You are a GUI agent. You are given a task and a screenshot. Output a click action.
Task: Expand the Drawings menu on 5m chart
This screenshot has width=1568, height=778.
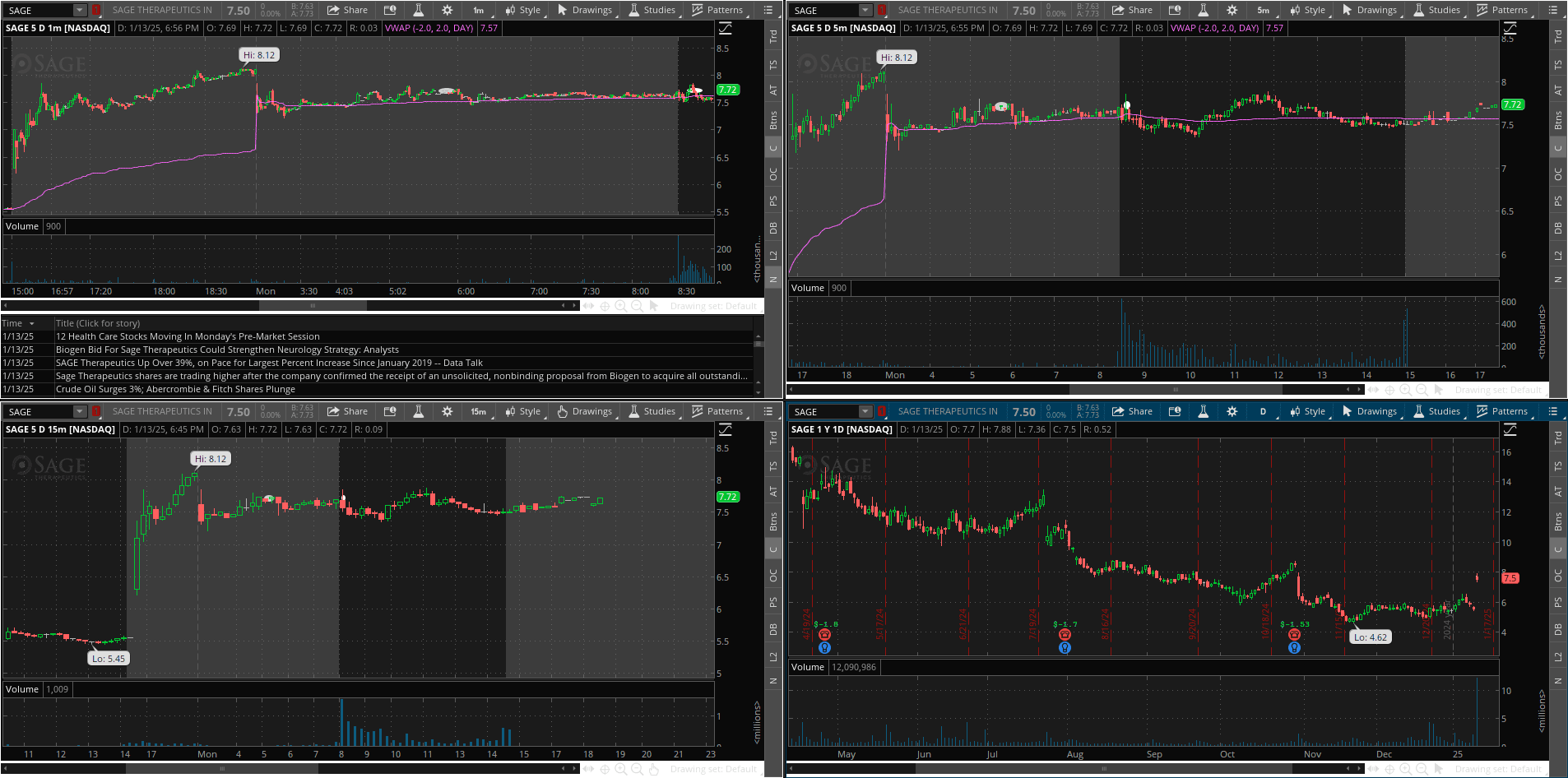point(1370,10)
